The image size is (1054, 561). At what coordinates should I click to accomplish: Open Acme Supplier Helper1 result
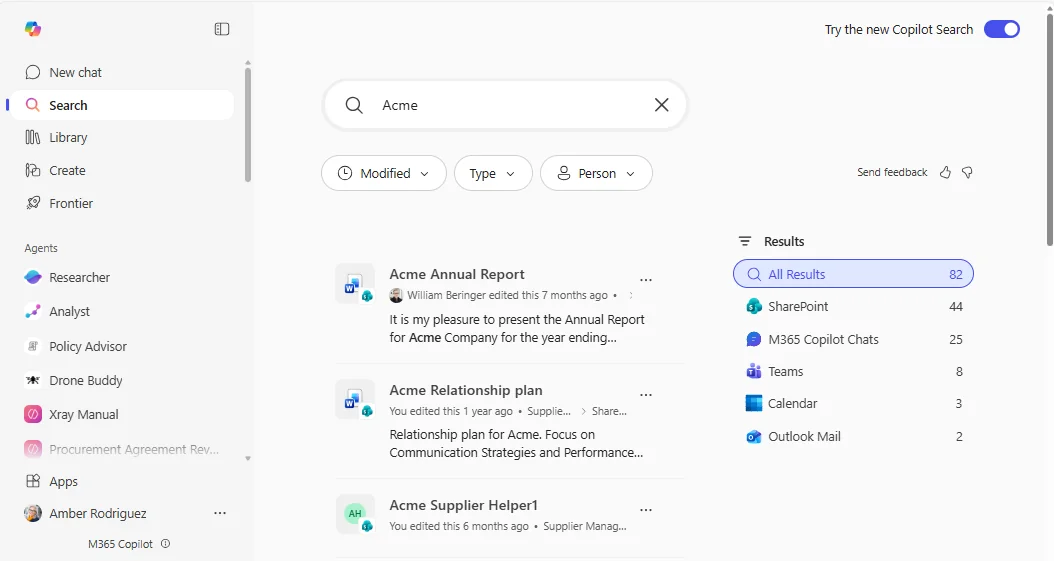[464, 505]
